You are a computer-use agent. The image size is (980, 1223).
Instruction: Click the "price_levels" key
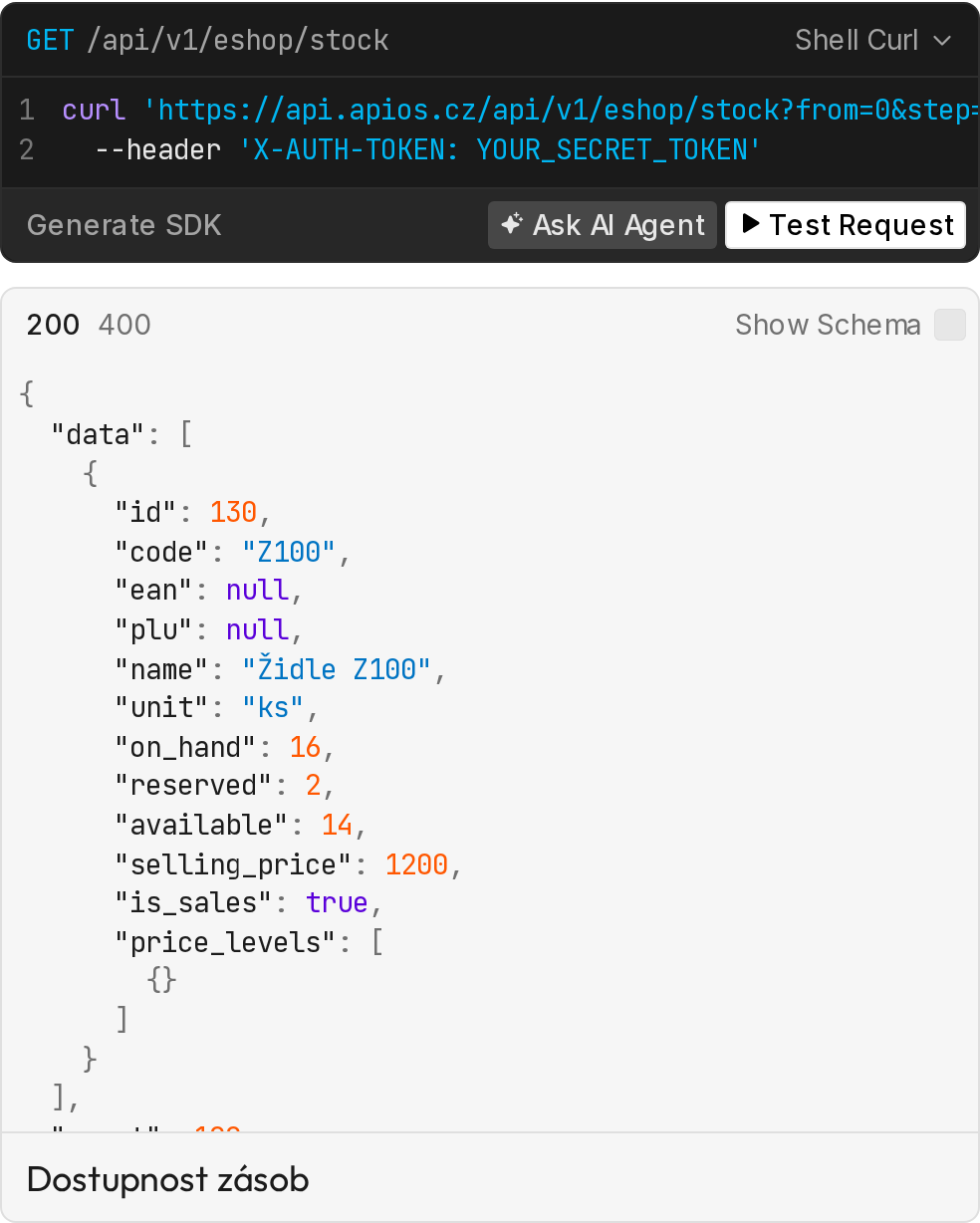pyautogui.click(x=226, y=941)
